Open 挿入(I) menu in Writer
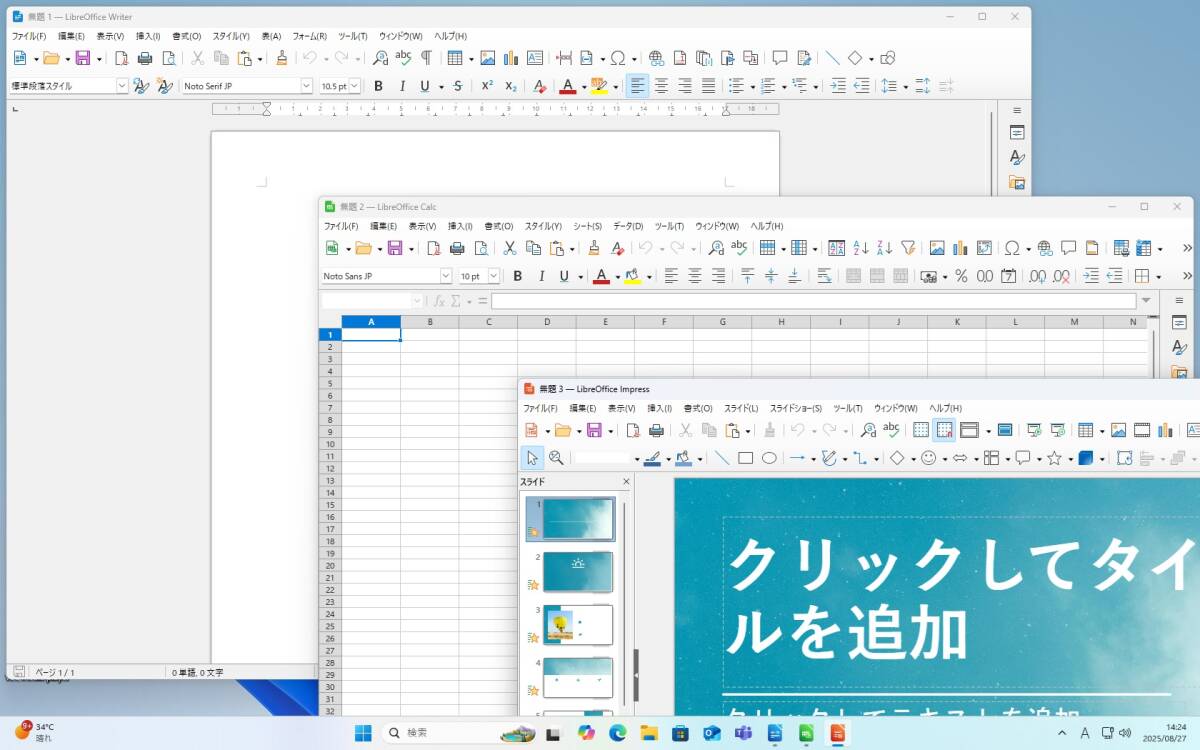Image resolution: width=1200 pixels, height=750 pixels. click(148, 36)
